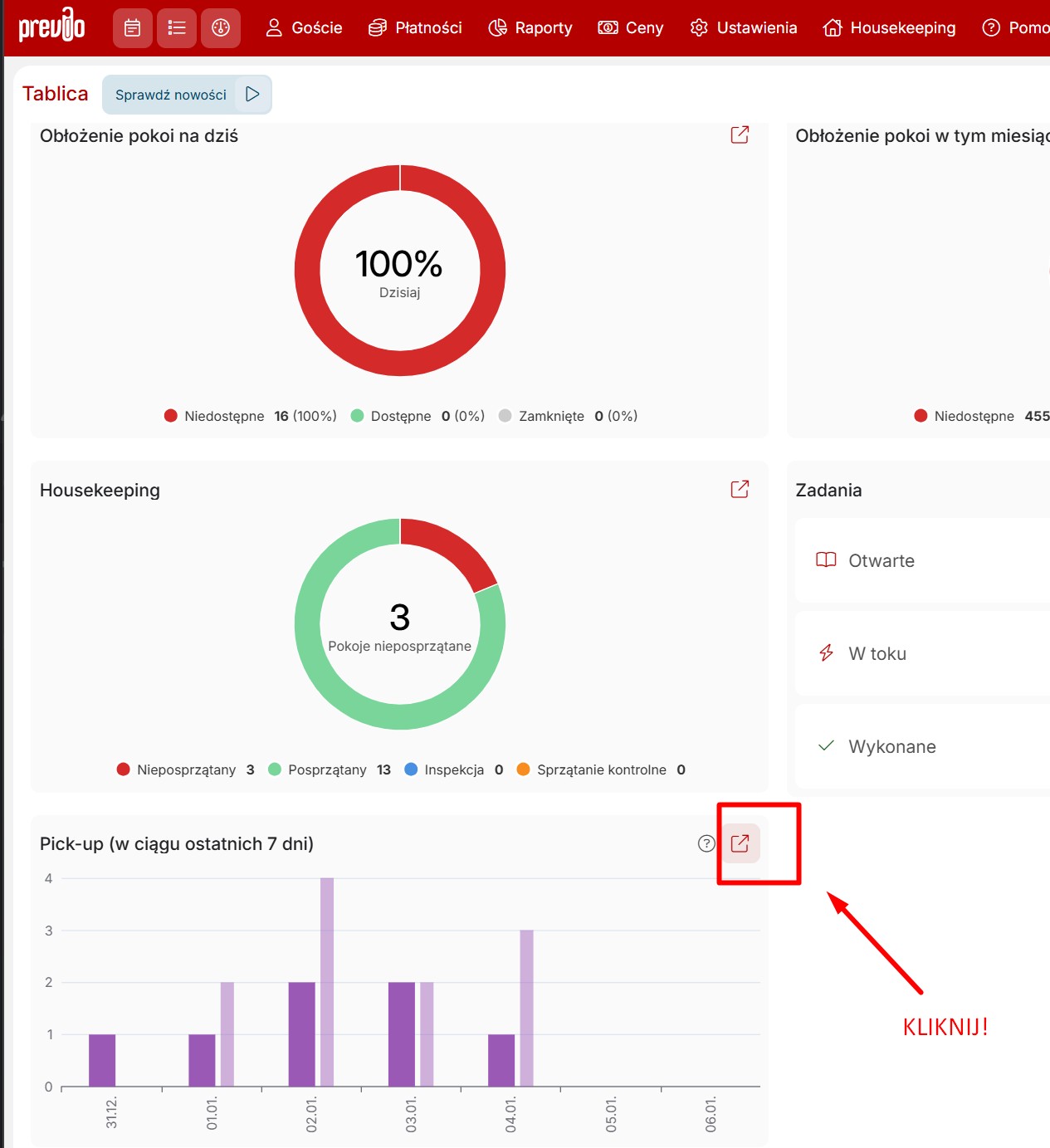Open Pick-up chart external link icon
1050x1148 pixels.
tap(740, 843)
